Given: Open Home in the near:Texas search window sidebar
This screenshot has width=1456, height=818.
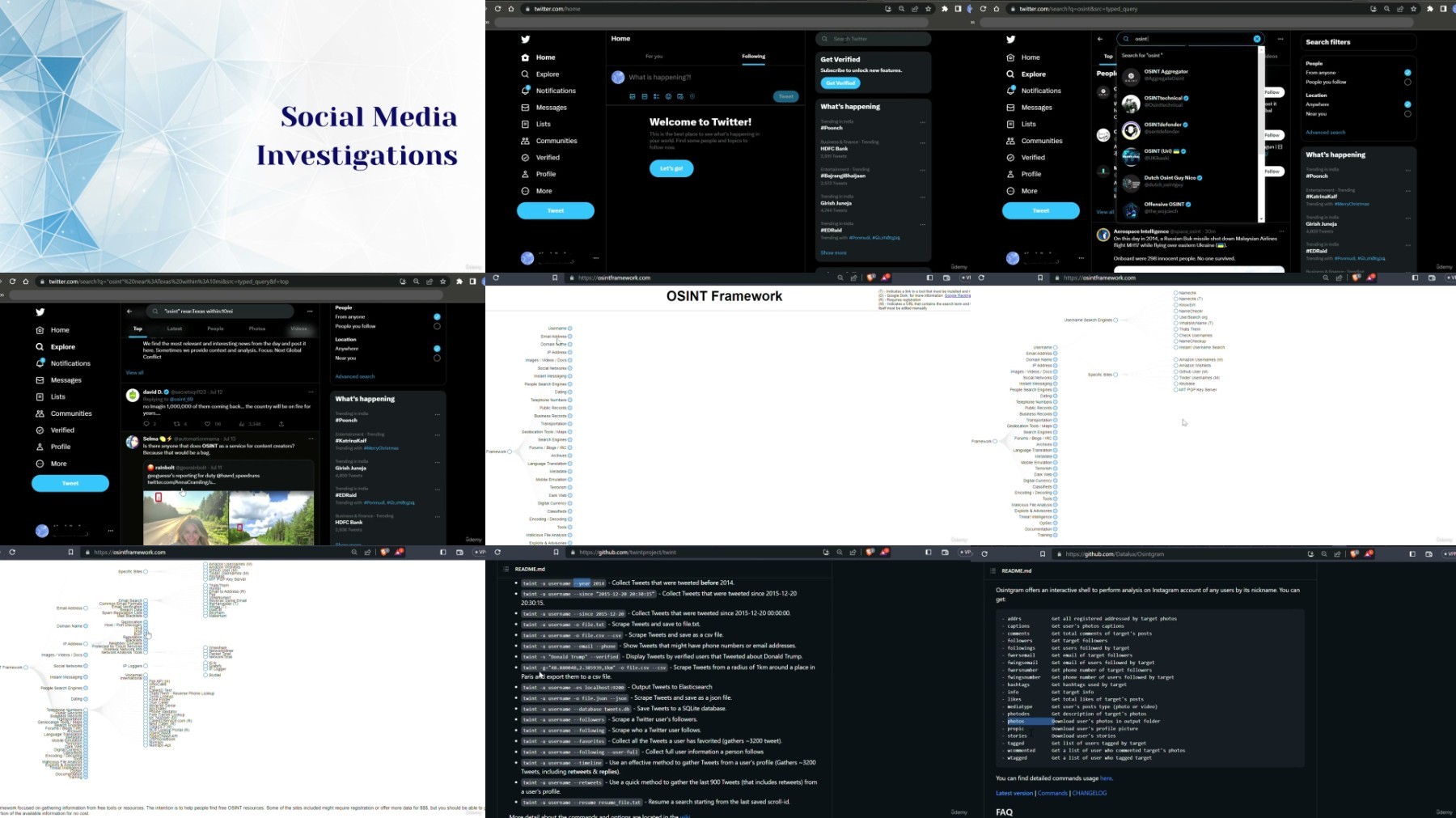Looking at the screenshot, I should (x=53, y=330).
